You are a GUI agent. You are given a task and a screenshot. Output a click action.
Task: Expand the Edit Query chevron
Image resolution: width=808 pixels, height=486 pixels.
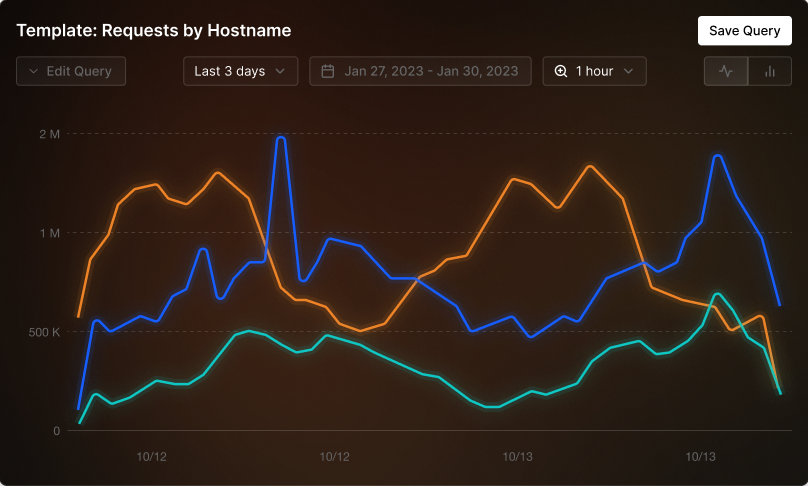[33, 71]
